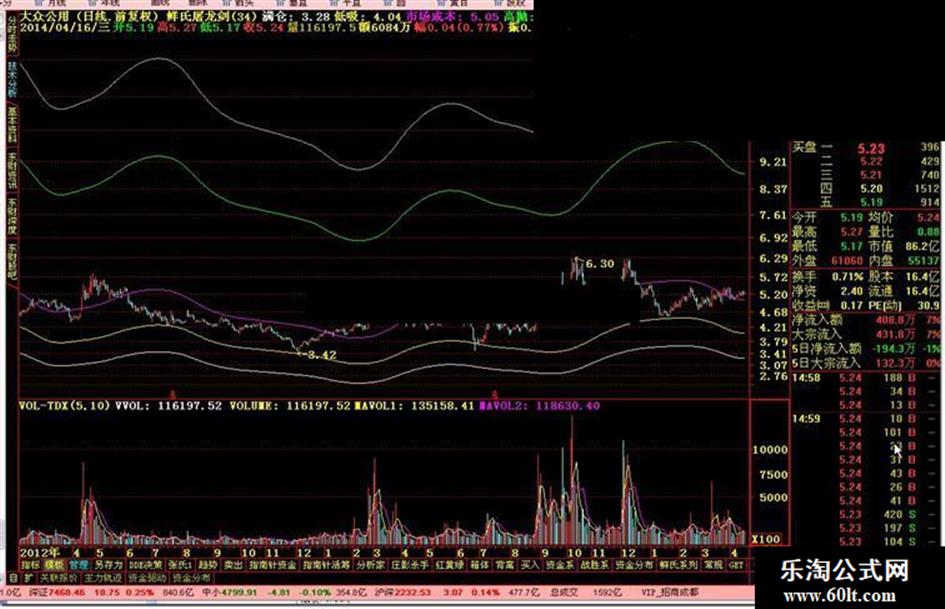The image size is (945, 609).
Task: Click the X100 volume scale label
Action: pos(766,538)
